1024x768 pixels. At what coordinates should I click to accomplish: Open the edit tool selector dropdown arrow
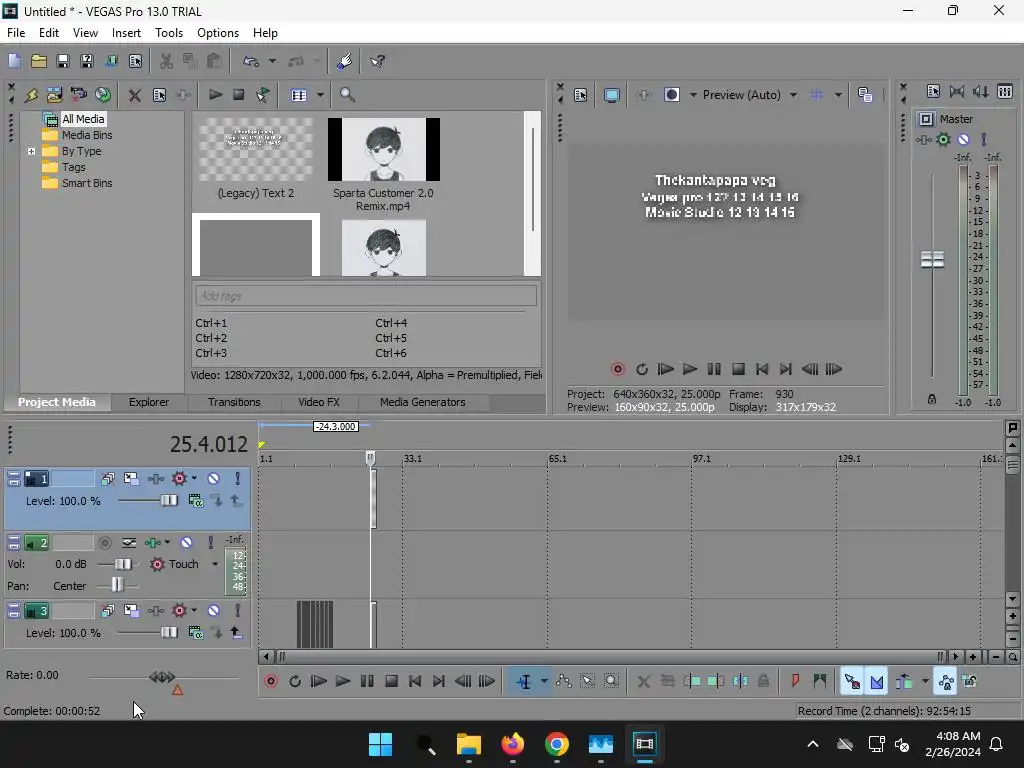coord(544,681)
